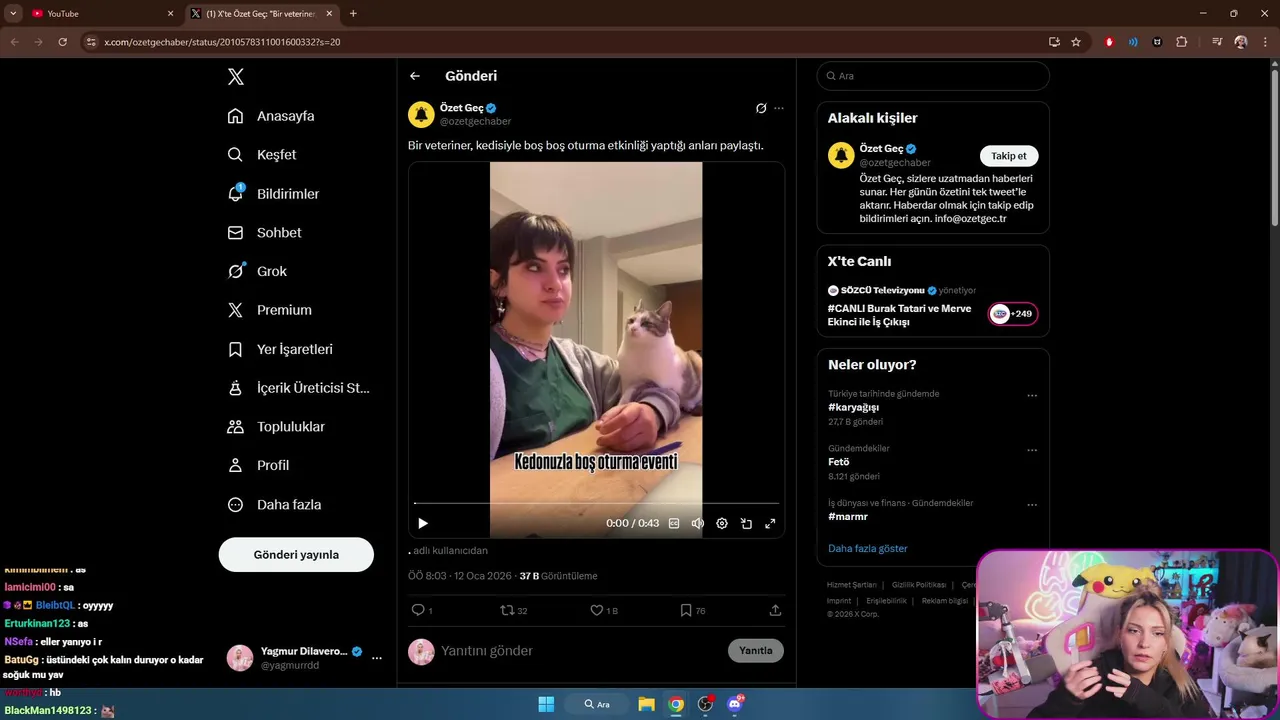
Task: Click browser address bar URL
Action: pos(222,42)
